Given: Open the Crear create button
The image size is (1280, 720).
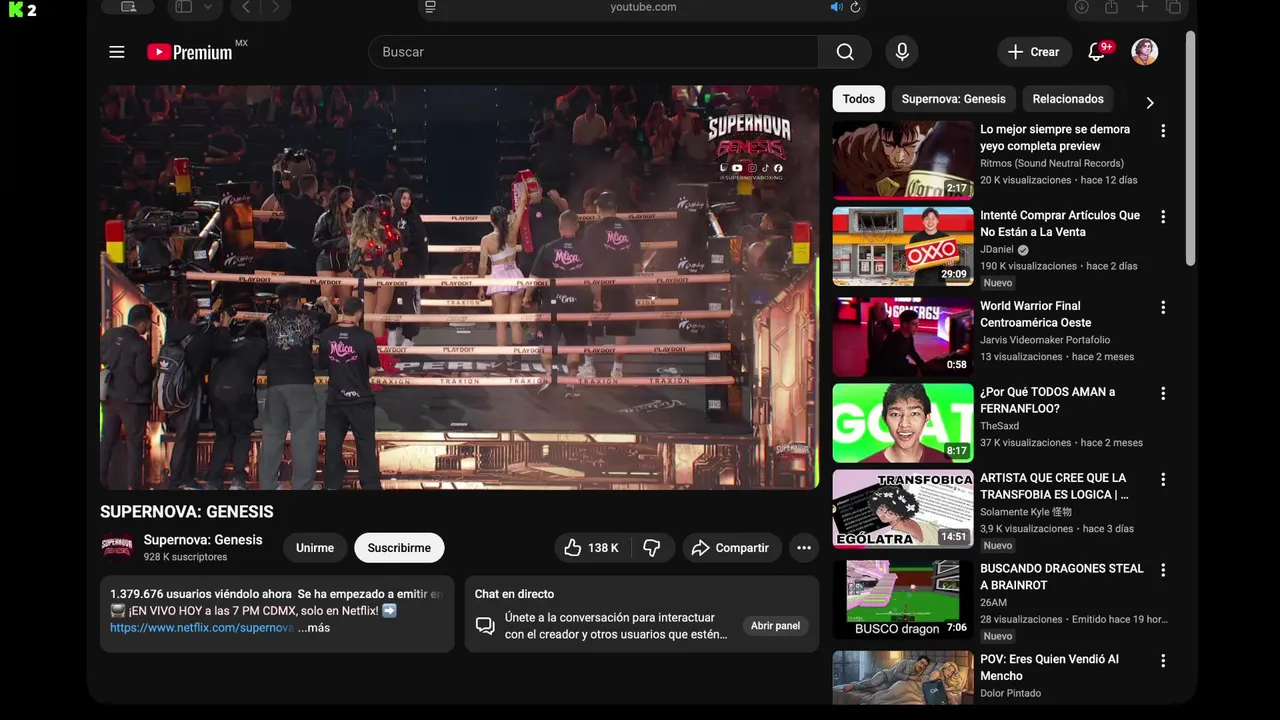Looking at the screenshot, I should point(1034,52).
